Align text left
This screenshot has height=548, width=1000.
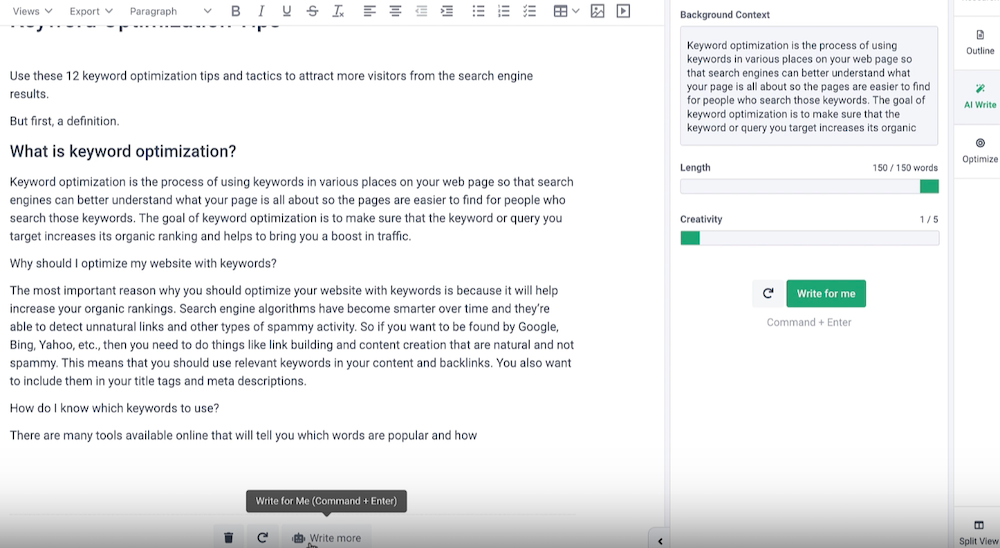pyautogui.click(x=369, y=11)
